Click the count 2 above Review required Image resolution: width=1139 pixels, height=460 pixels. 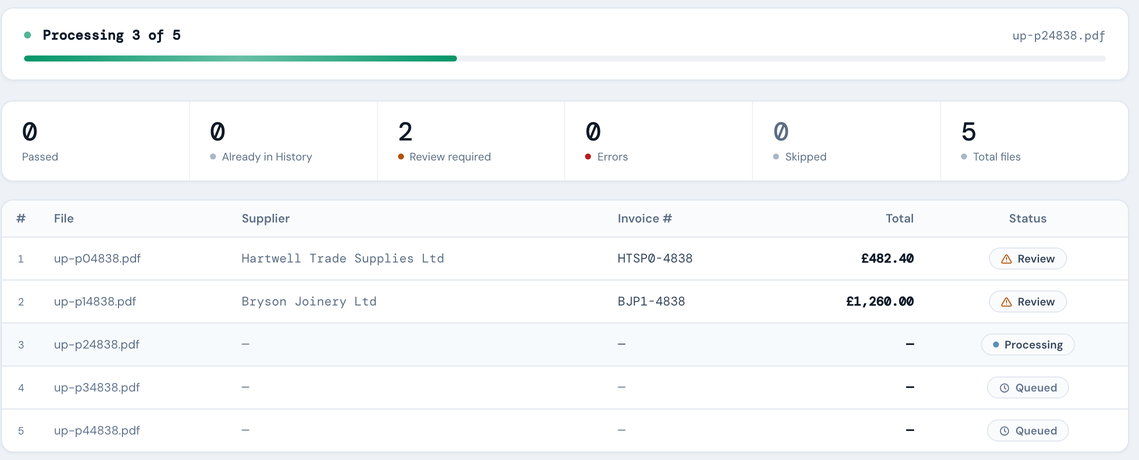coord(405,132)
